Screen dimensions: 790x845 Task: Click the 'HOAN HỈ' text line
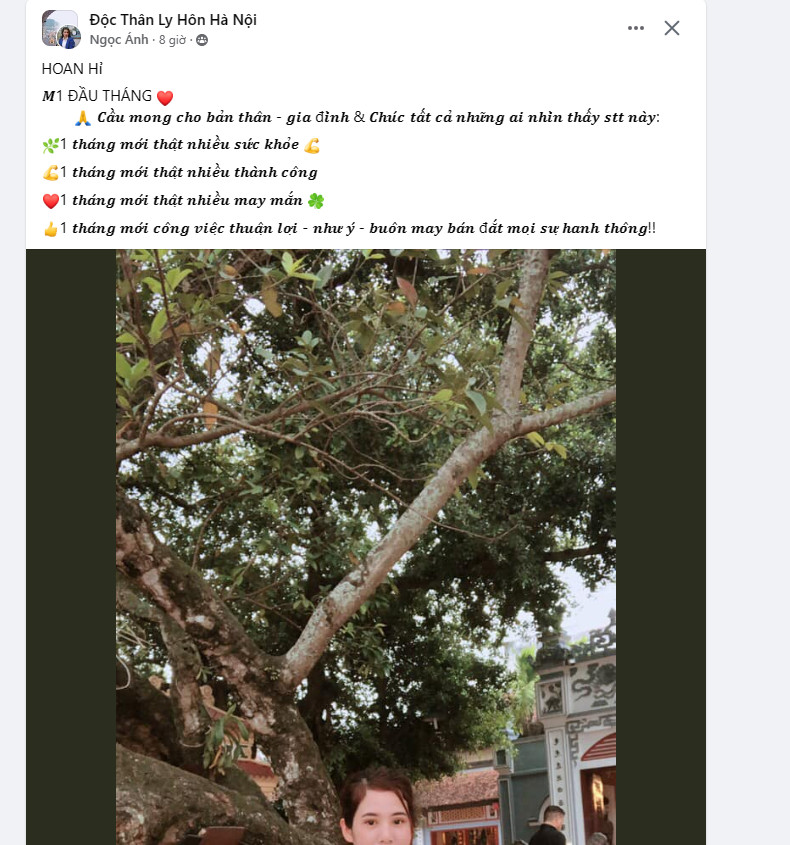point(72,68)
